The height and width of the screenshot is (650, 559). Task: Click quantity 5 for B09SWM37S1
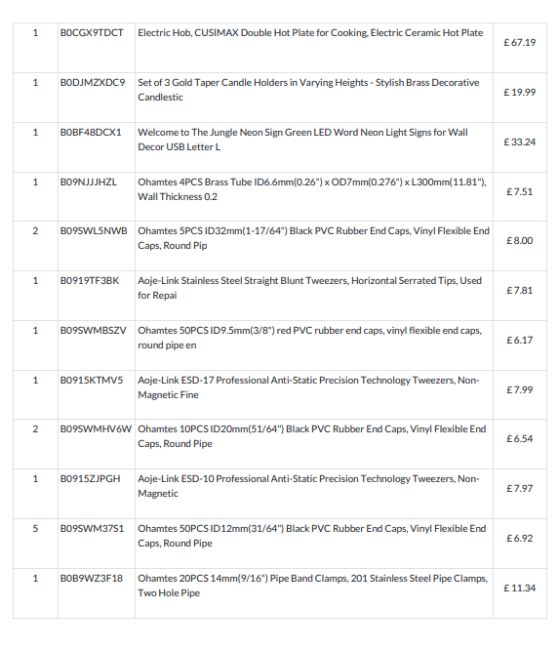(35, 529)
